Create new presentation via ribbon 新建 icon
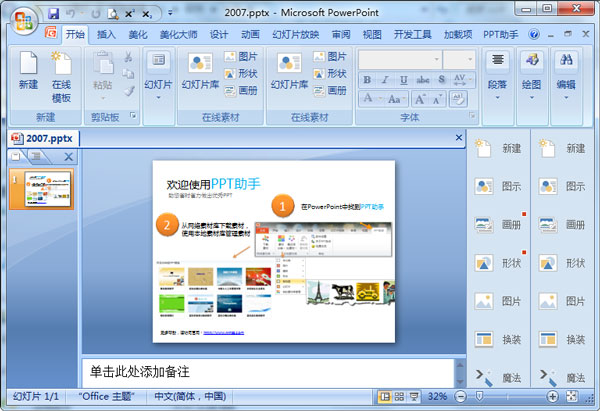Viewport: 600px width, 411px height. (x=29, y=71)
